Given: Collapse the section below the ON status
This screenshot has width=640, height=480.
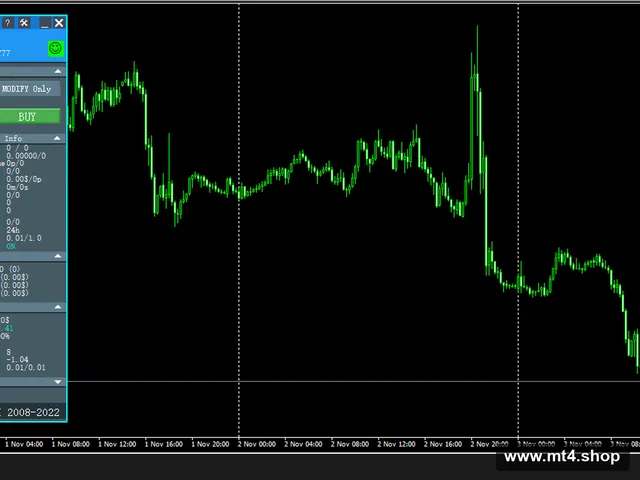Looking at the screenshot, I should point(58,256).
